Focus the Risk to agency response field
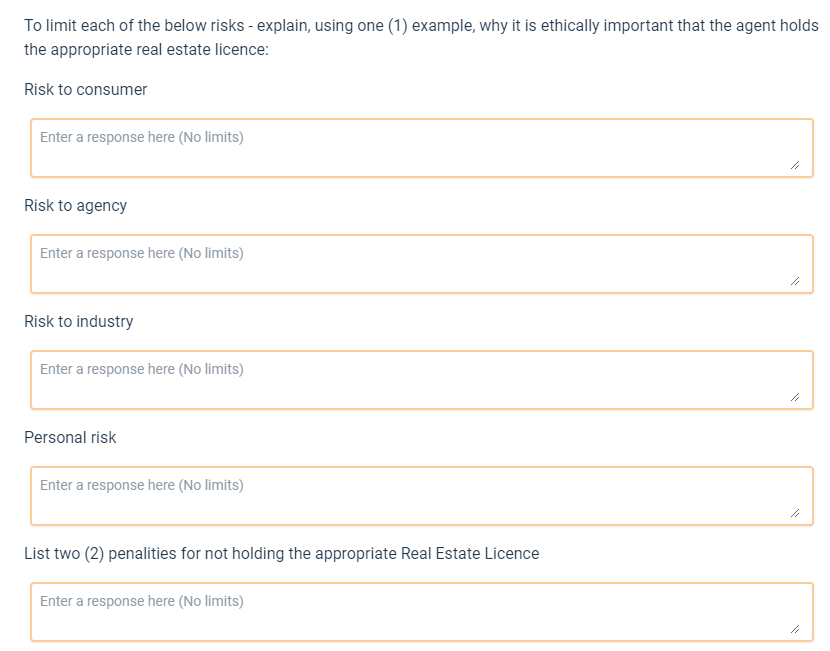The height and width of the screenshot is (651, 830). 422,264
